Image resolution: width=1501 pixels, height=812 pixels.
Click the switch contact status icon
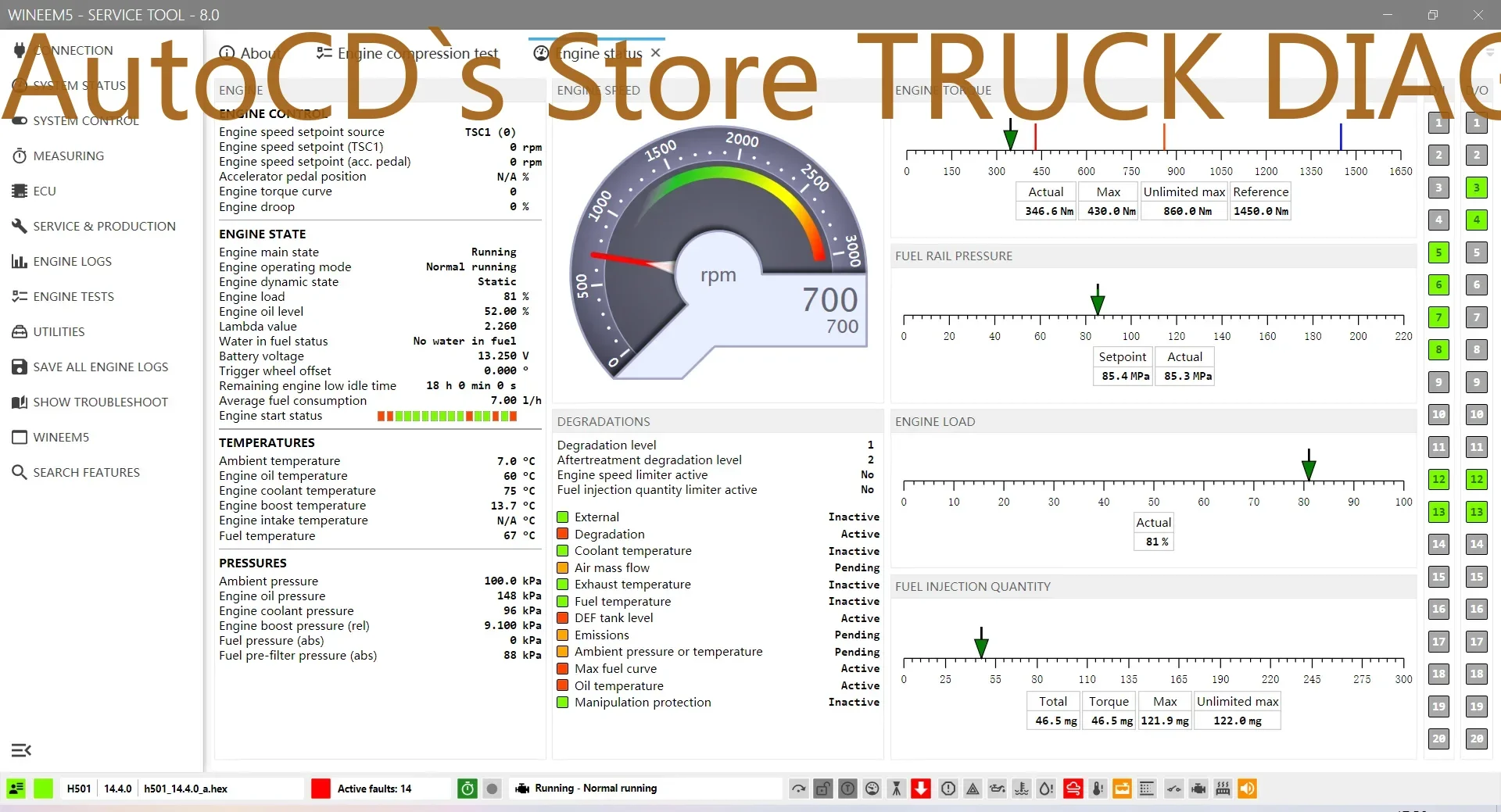tap(1173, 789)
